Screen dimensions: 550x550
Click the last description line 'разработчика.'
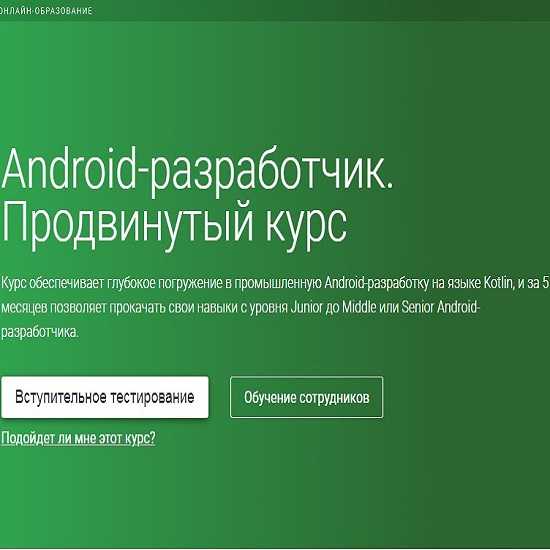[40, 332]
